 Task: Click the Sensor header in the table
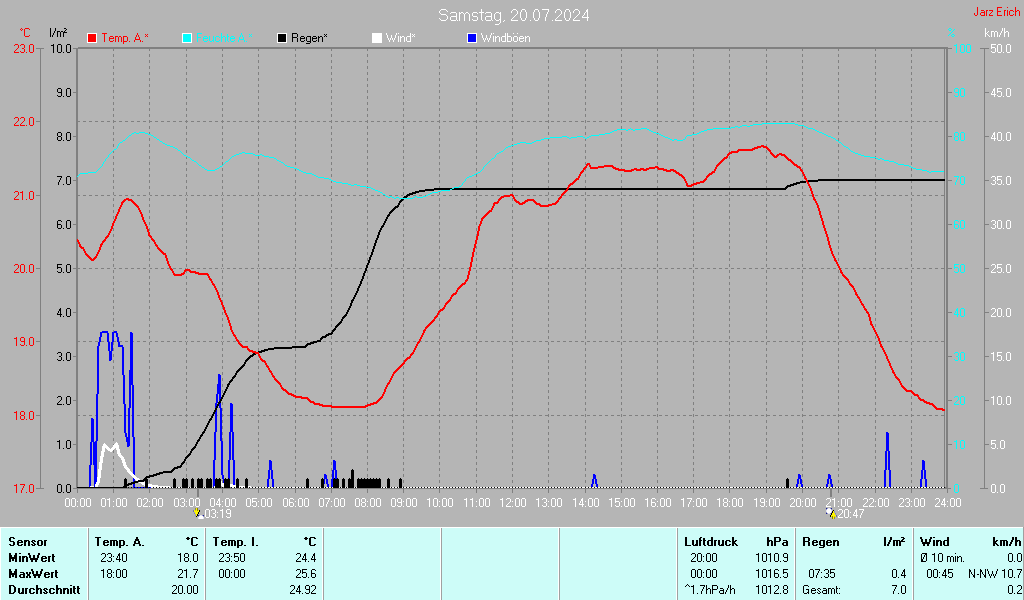pyautogui.click(x=27, y=541)
